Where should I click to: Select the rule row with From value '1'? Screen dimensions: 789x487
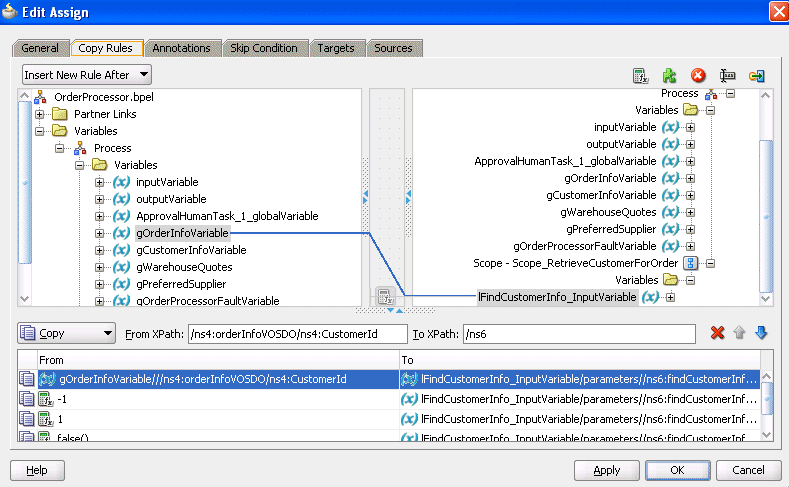388,419
